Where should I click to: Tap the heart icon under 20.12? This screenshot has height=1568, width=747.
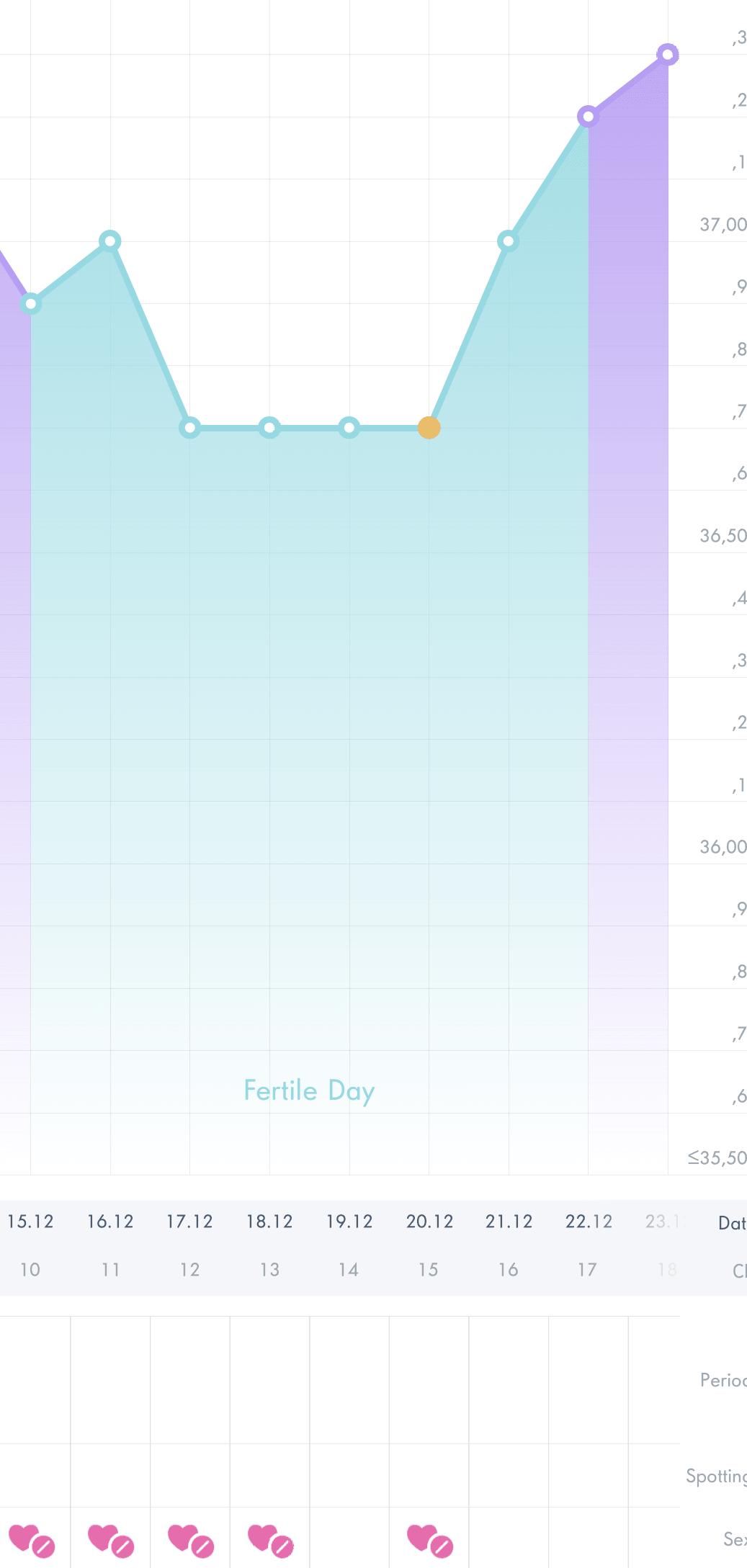point(429,1540)
